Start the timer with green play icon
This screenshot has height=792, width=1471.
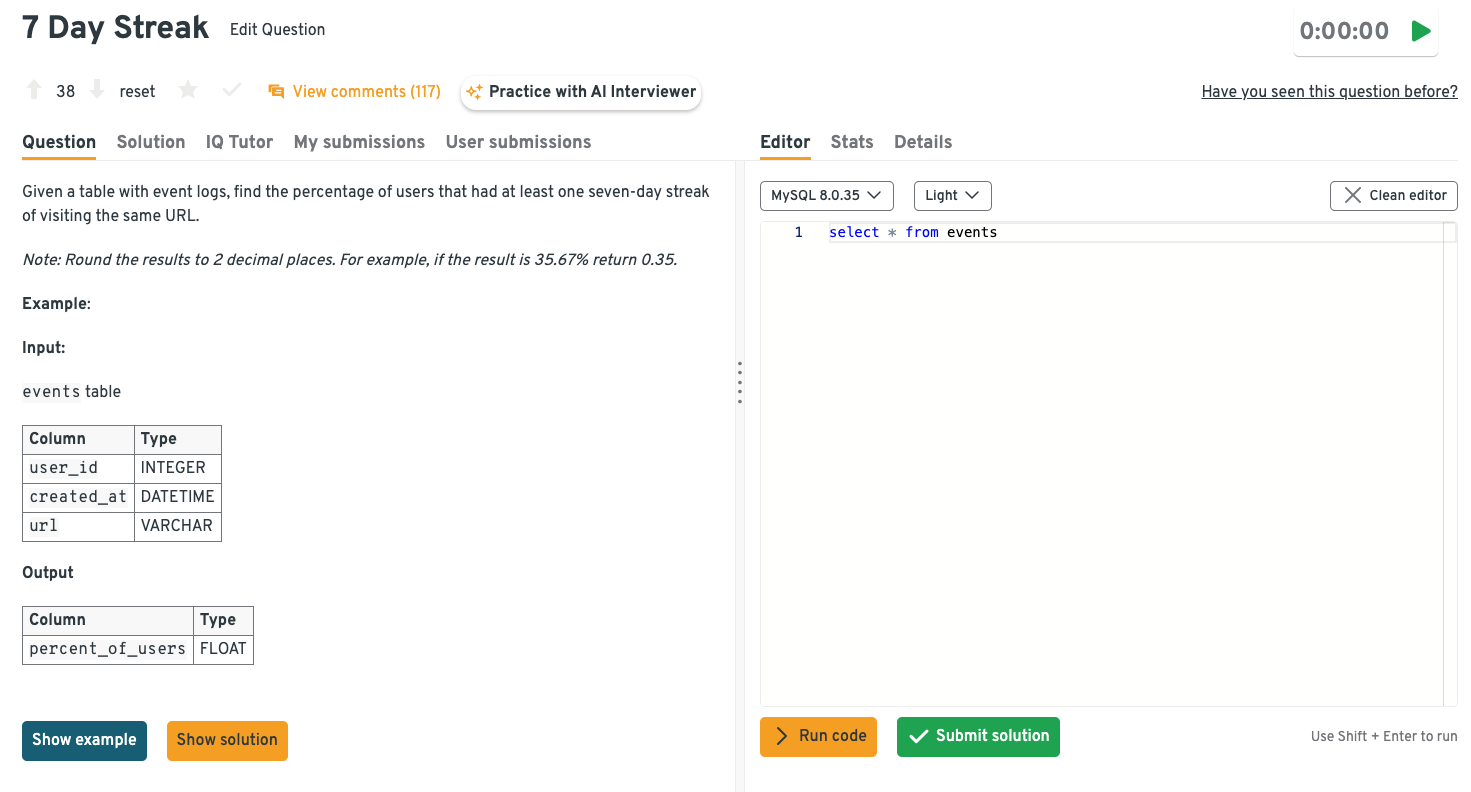[1420, 31]
